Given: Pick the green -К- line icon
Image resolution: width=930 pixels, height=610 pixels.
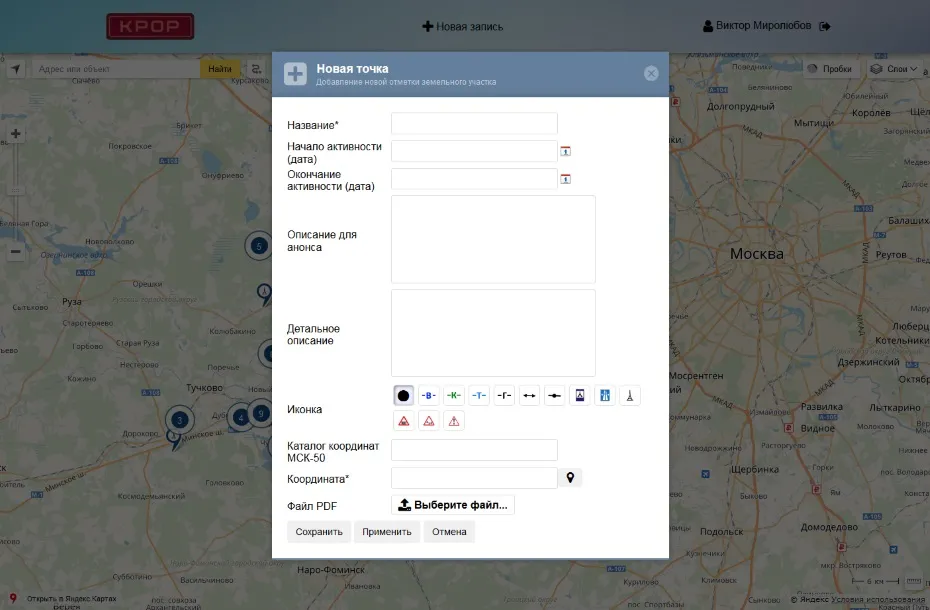Looking at the screenshot, I should 454,396.
